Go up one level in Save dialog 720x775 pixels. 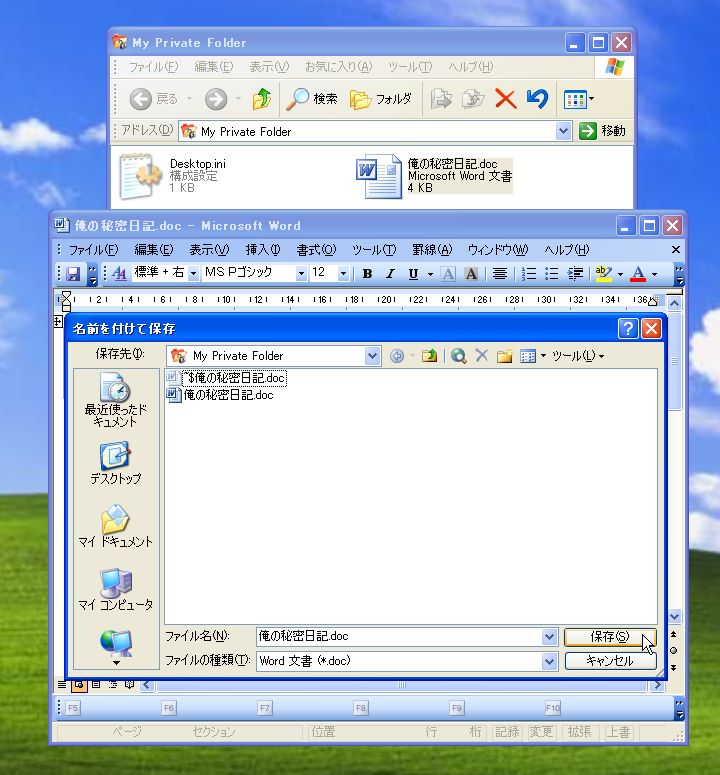tap(429, 356)
